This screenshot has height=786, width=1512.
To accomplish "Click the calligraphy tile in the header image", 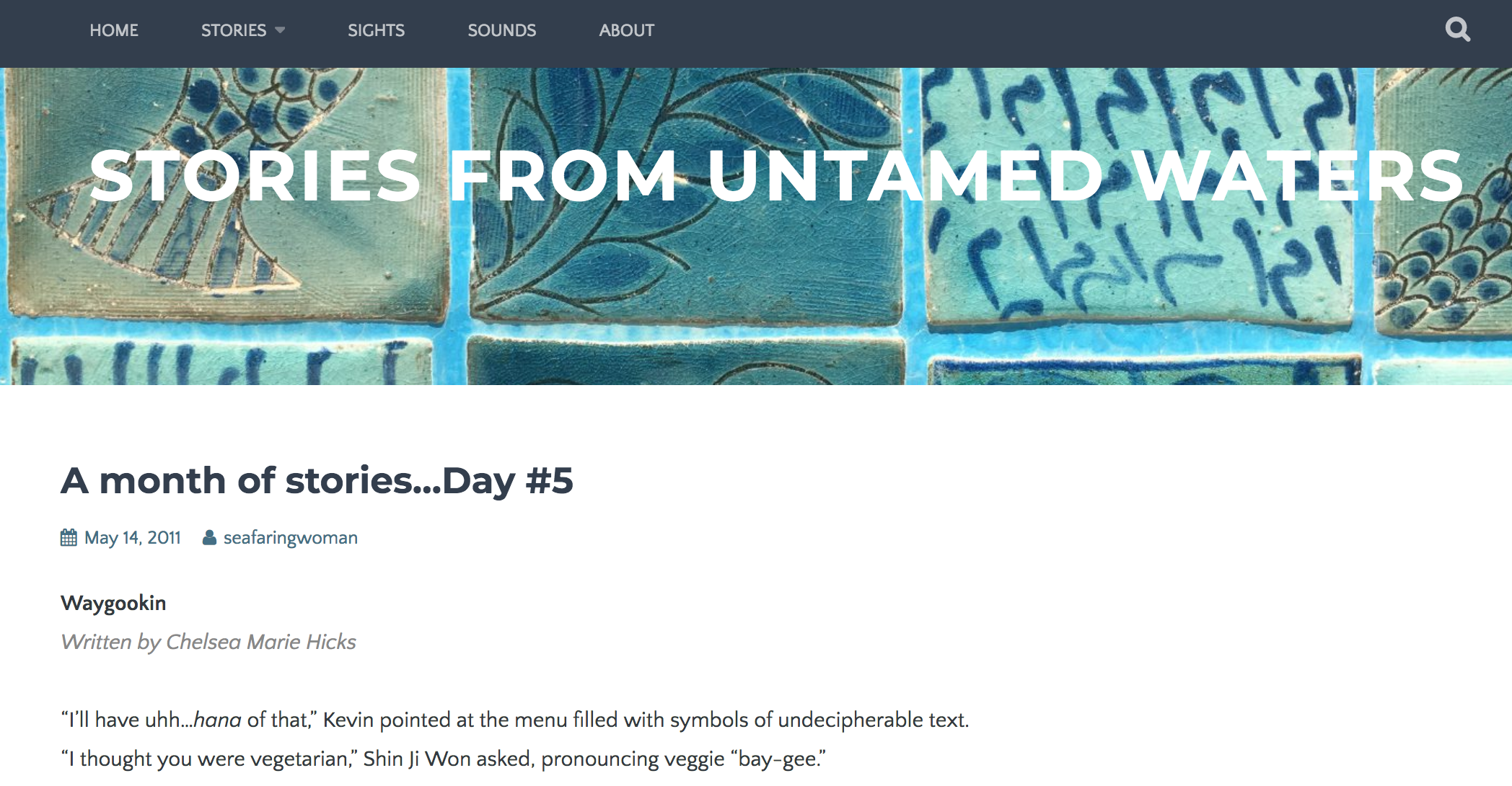I will tap(1140, 267).
